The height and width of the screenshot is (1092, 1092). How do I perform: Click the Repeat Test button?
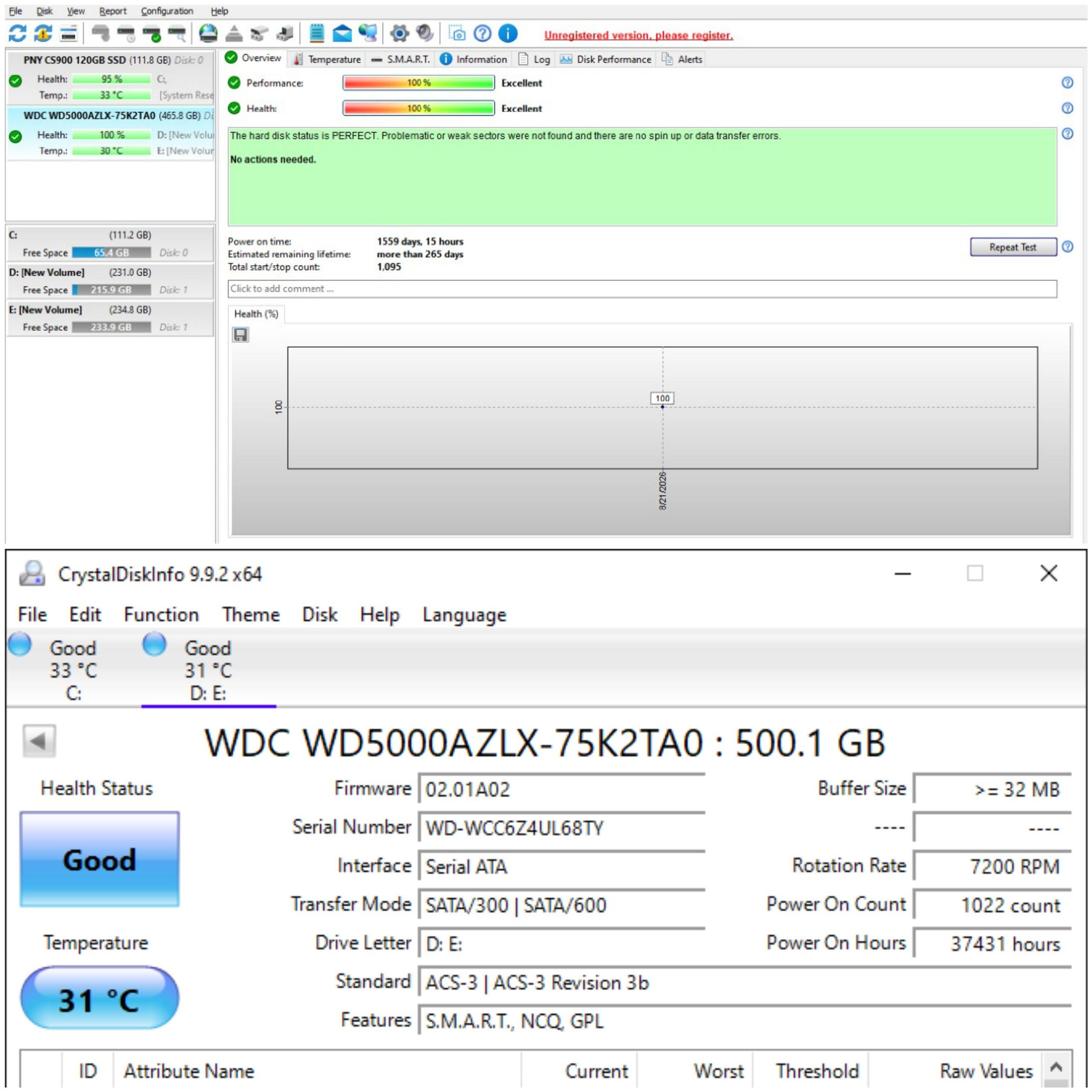point(1013,247)
